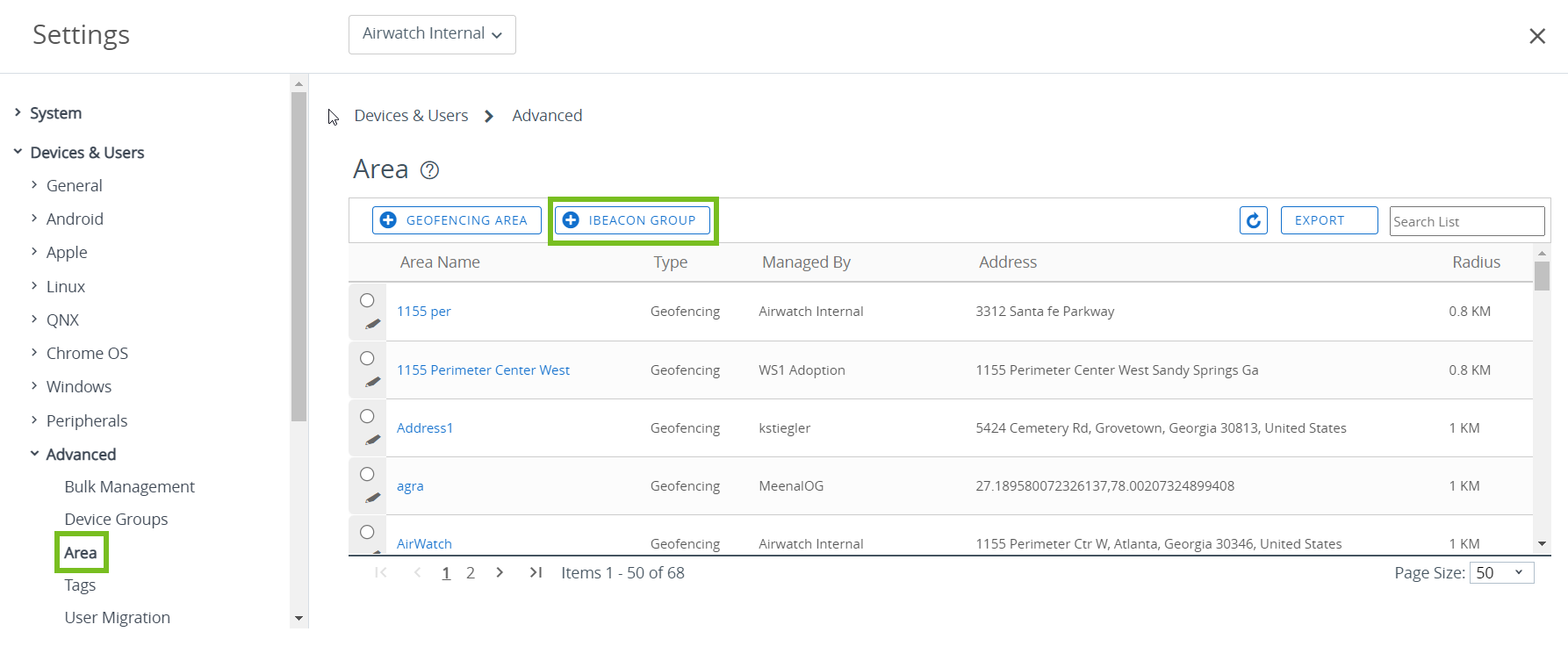Expand the Chrome OS settings node
Viewport: 1568px width, 646px height.
pyautogui.click(x=34, y=353)
